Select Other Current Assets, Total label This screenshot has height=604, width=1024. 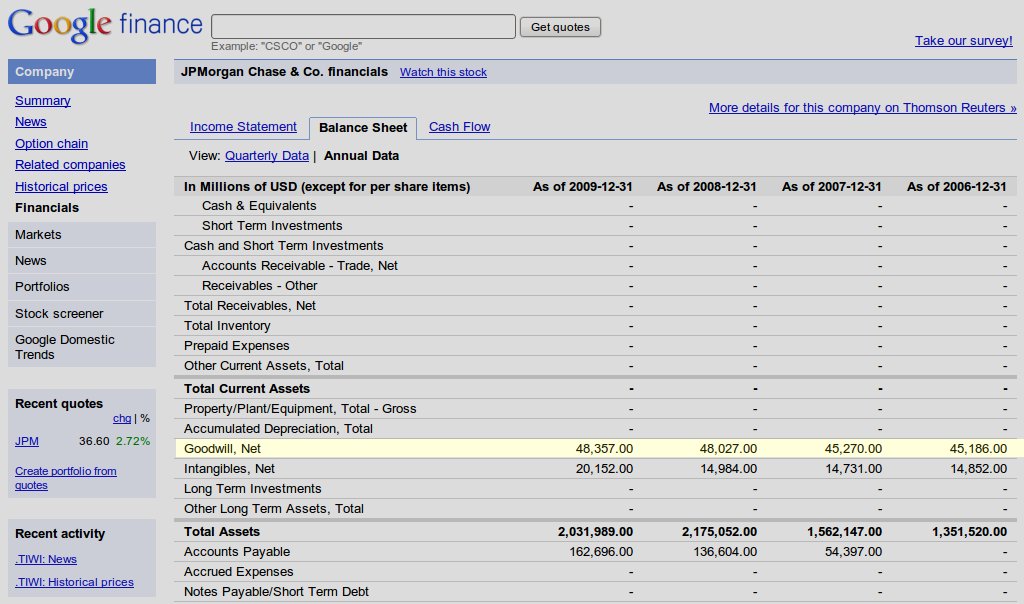click(264, 366)
